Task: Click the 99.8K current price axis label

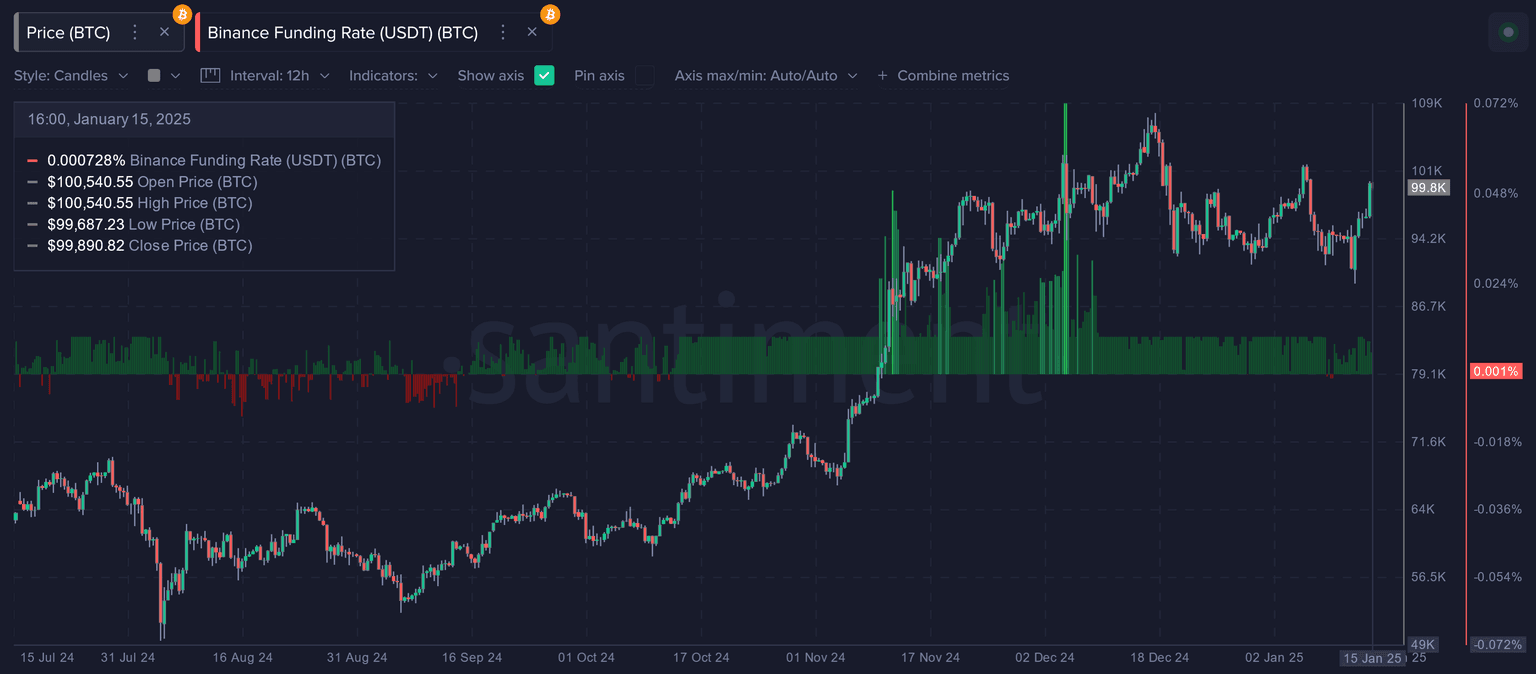Action: click(1427, 187)
